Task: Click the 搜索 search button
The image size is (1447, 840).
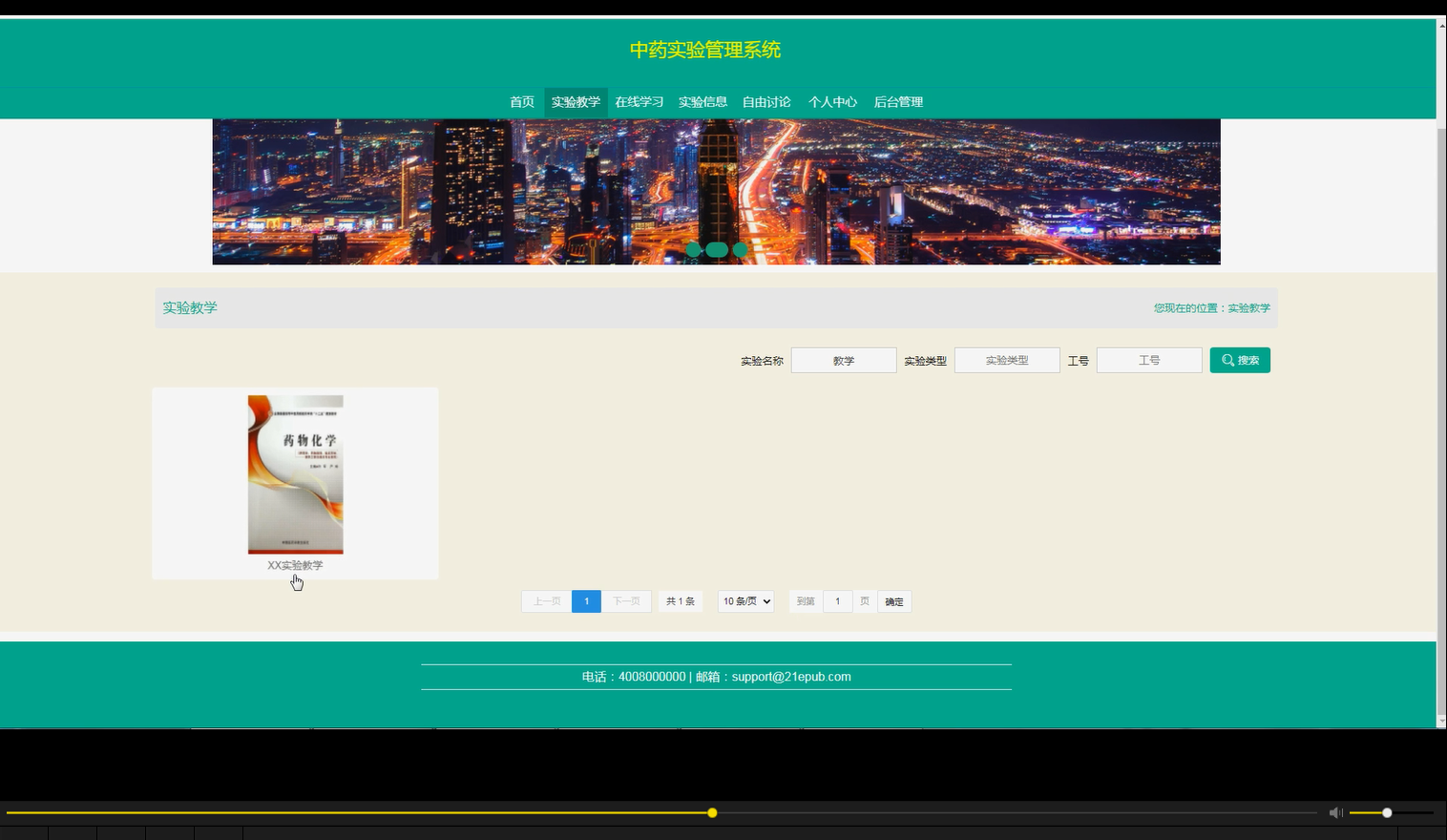Action: [x=1239, y=360]
